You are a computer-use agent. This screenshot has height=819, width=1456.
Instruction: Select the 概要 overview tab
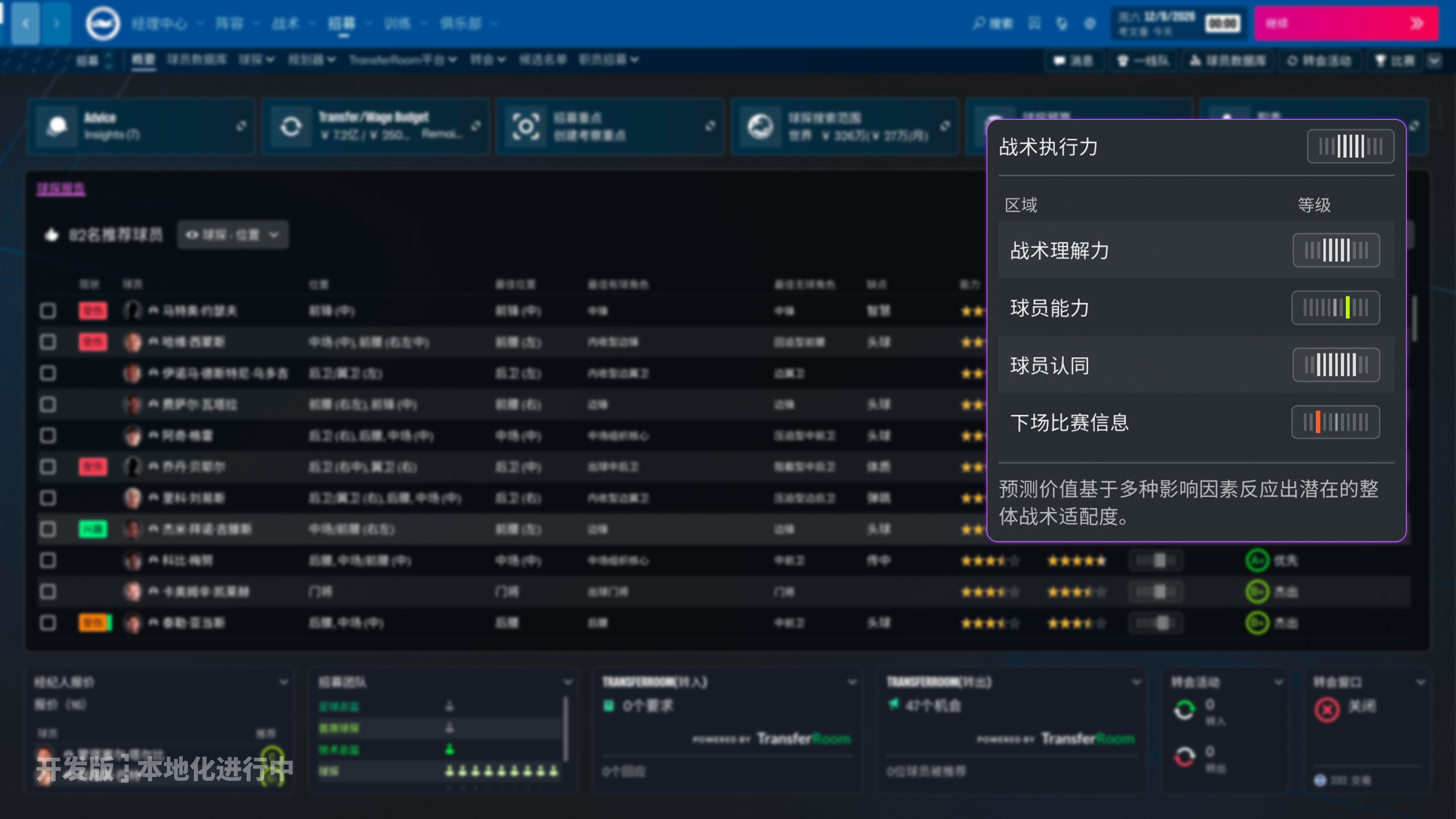143,60
